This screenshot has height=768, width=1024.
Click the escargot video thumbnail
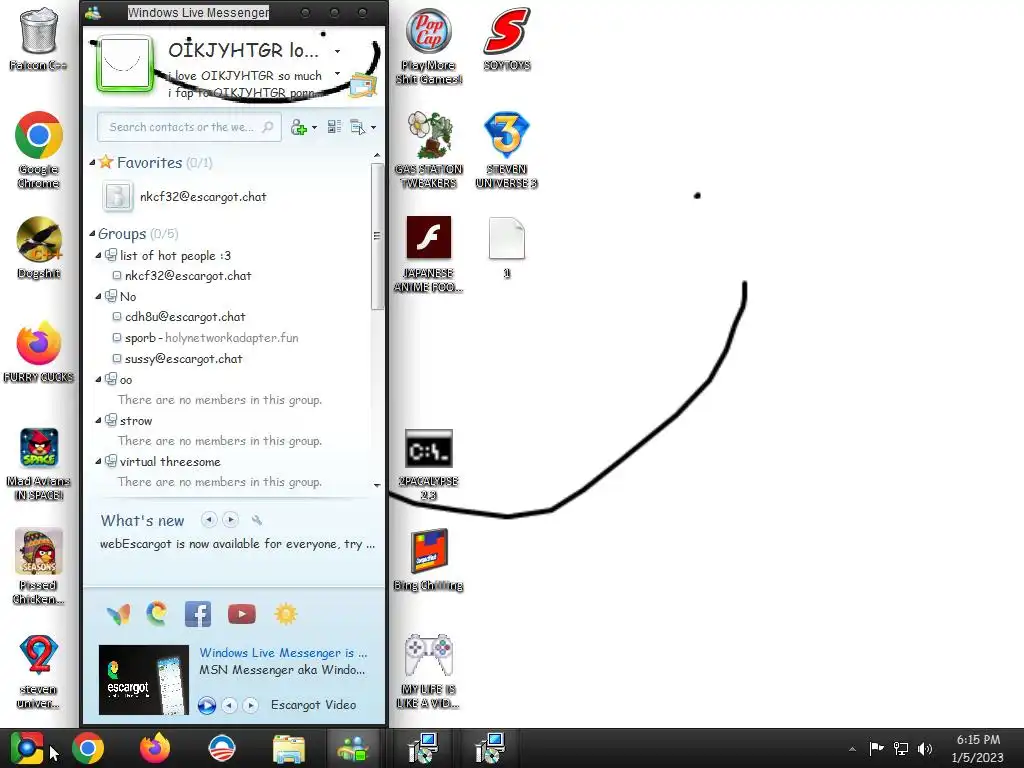(x=144, y=680)
